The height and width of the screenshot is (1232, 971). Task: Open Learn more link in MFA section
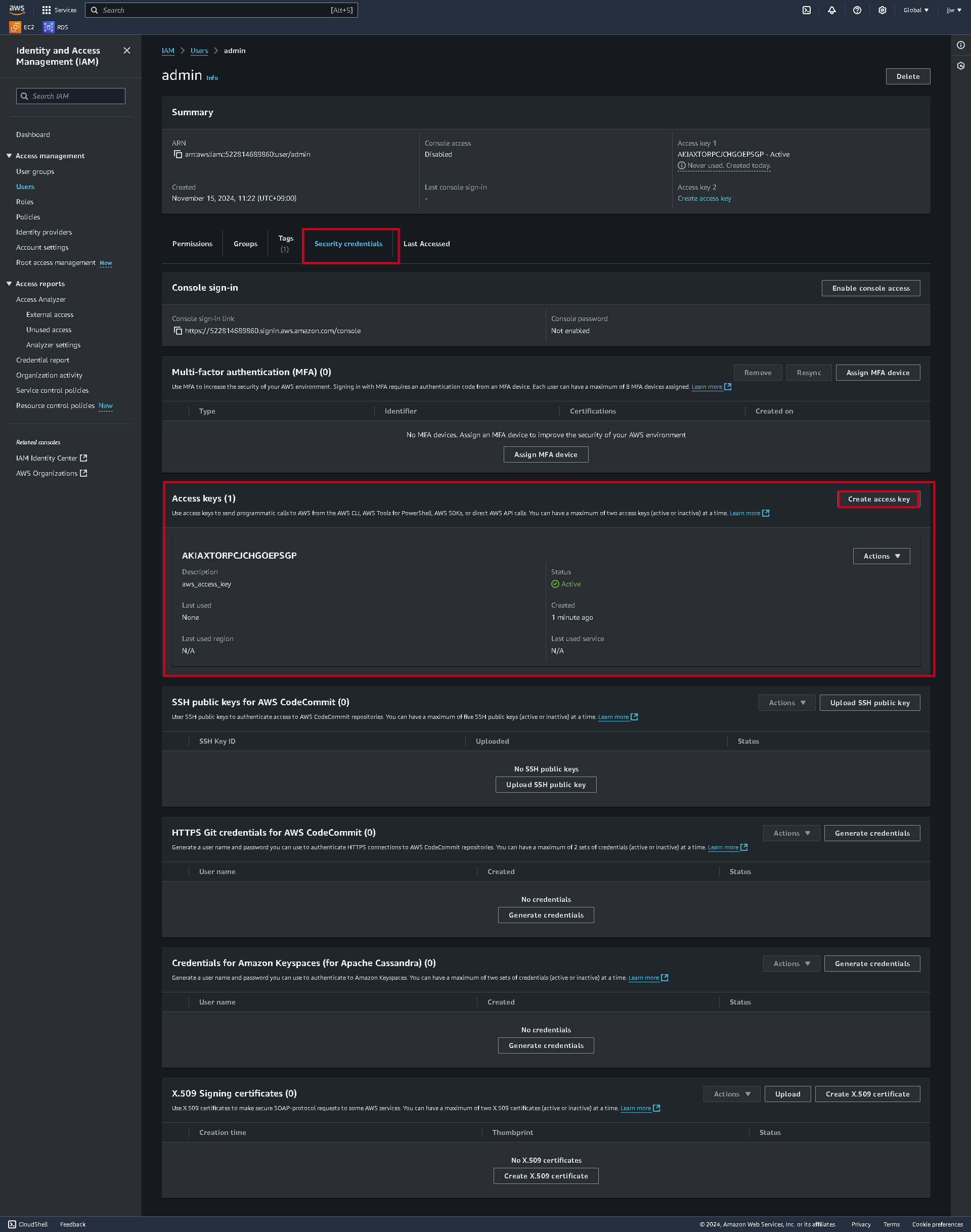(x=711, y=387)
